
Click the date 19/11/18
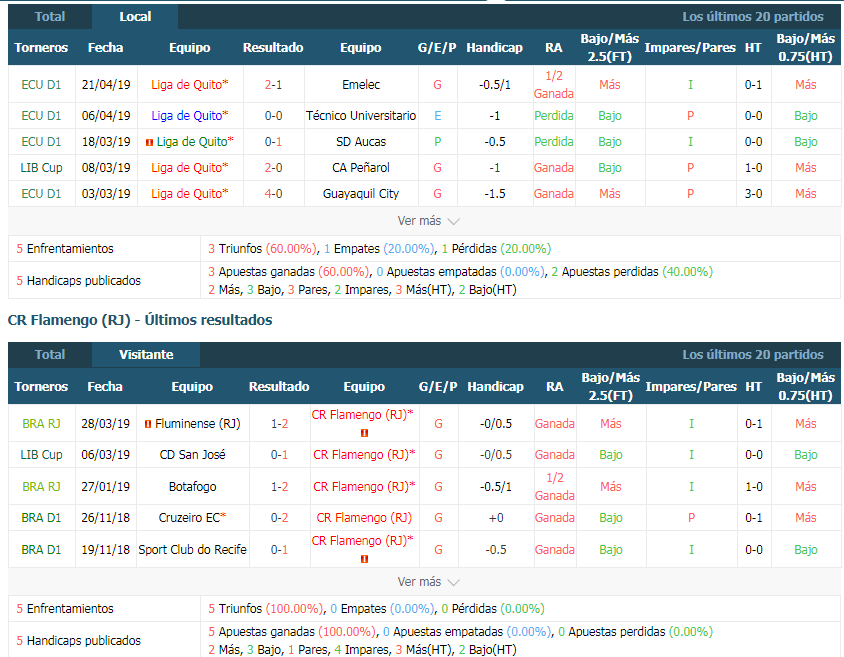click(106, 549)
